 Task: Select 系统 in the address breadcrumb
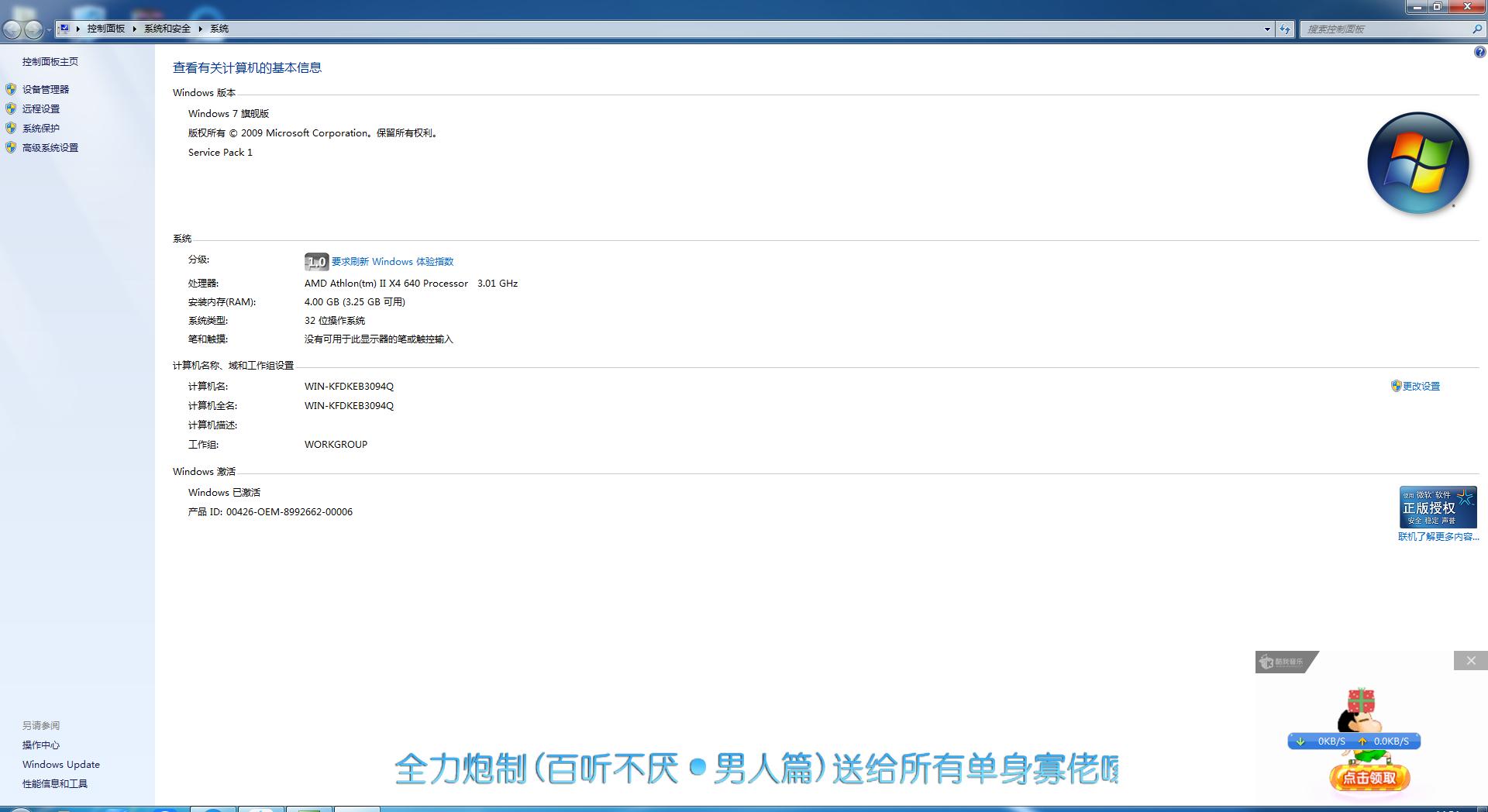click(x=219, y=29)
